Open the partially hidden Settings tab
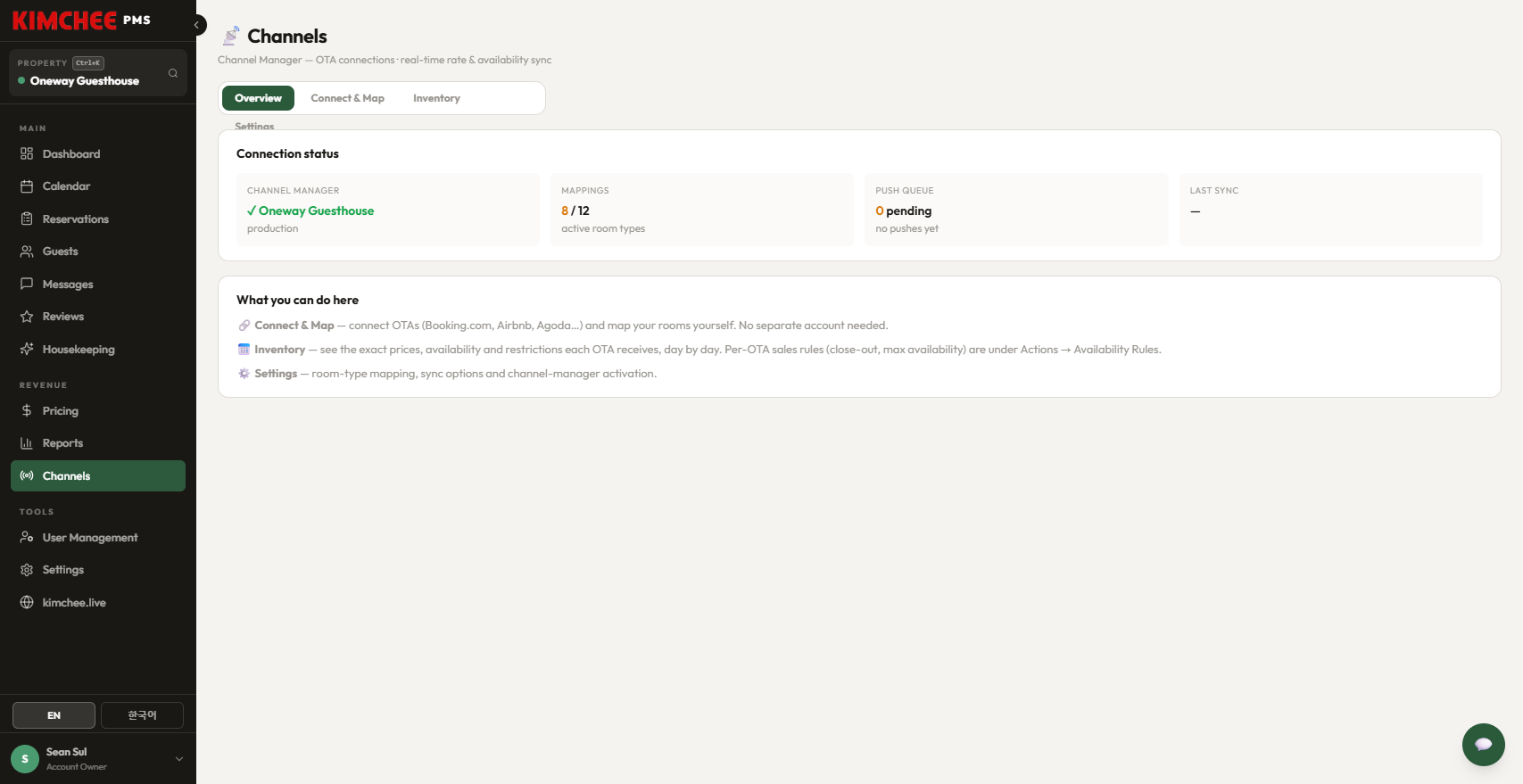 coord(254,126)
